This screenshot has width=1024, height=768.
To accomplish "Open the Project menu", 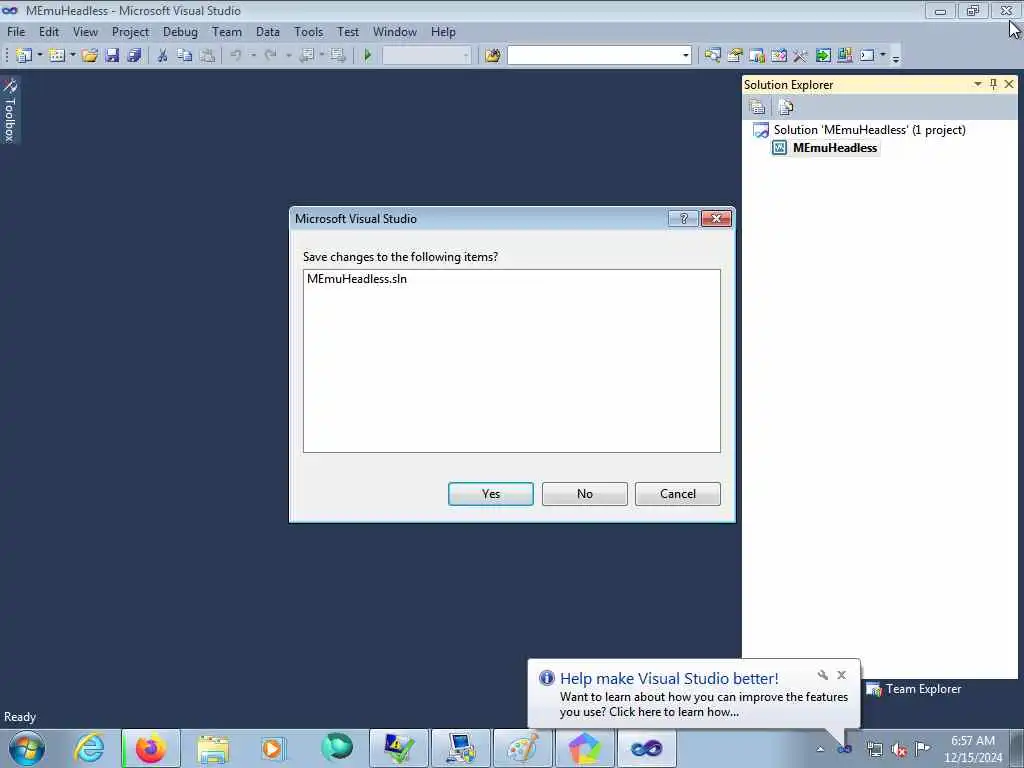I will tap(130, 31).
